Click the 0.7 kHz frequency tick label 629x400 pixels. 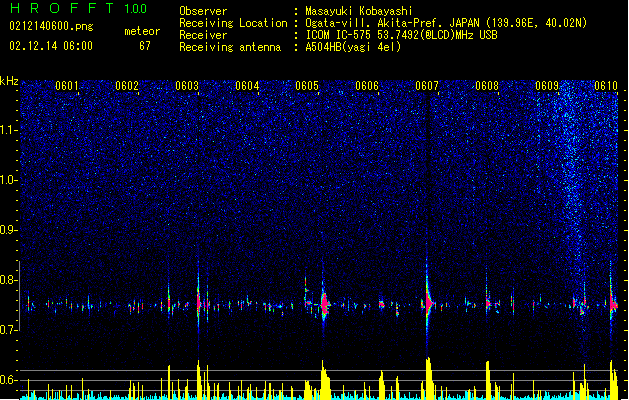coord(8,330)
